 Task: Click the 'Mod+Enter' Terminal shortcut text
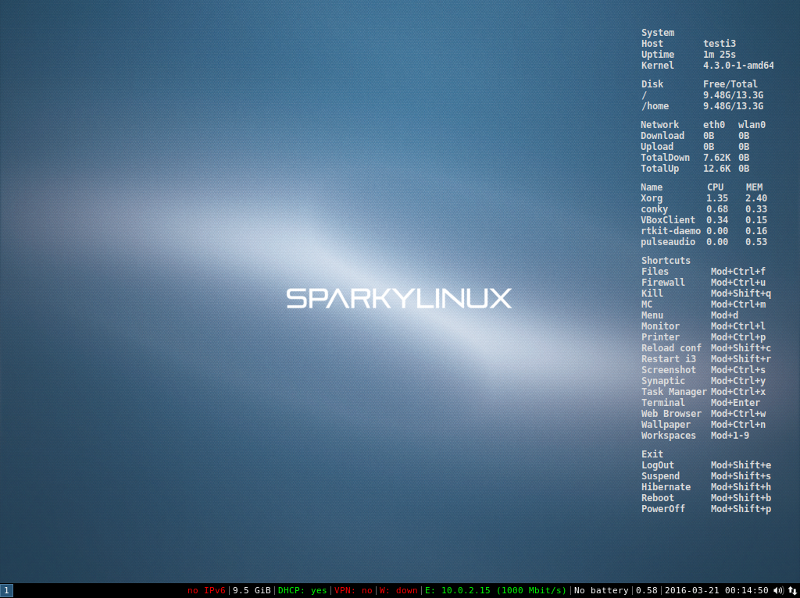[735, 403]
